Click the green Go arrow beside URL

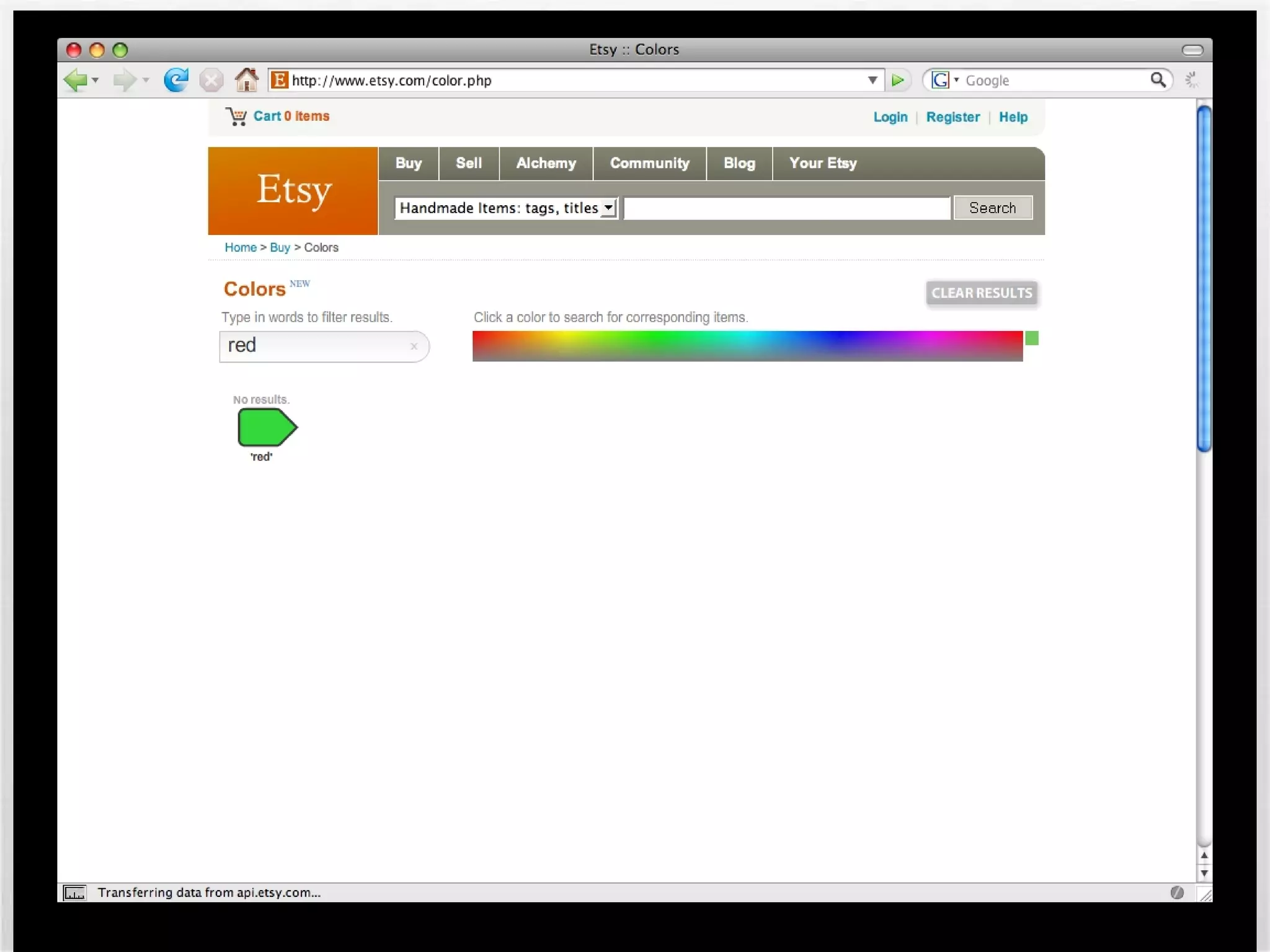[x=897, y=81]
